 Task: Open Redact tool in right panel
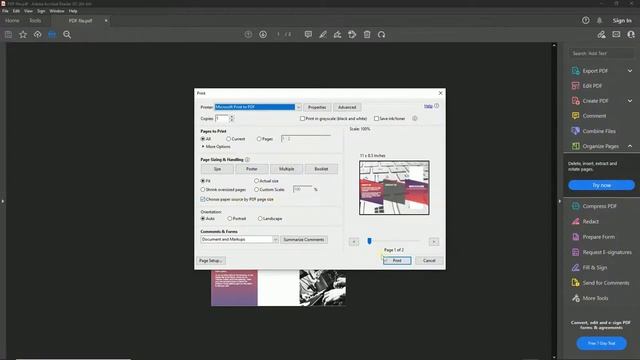590,222
